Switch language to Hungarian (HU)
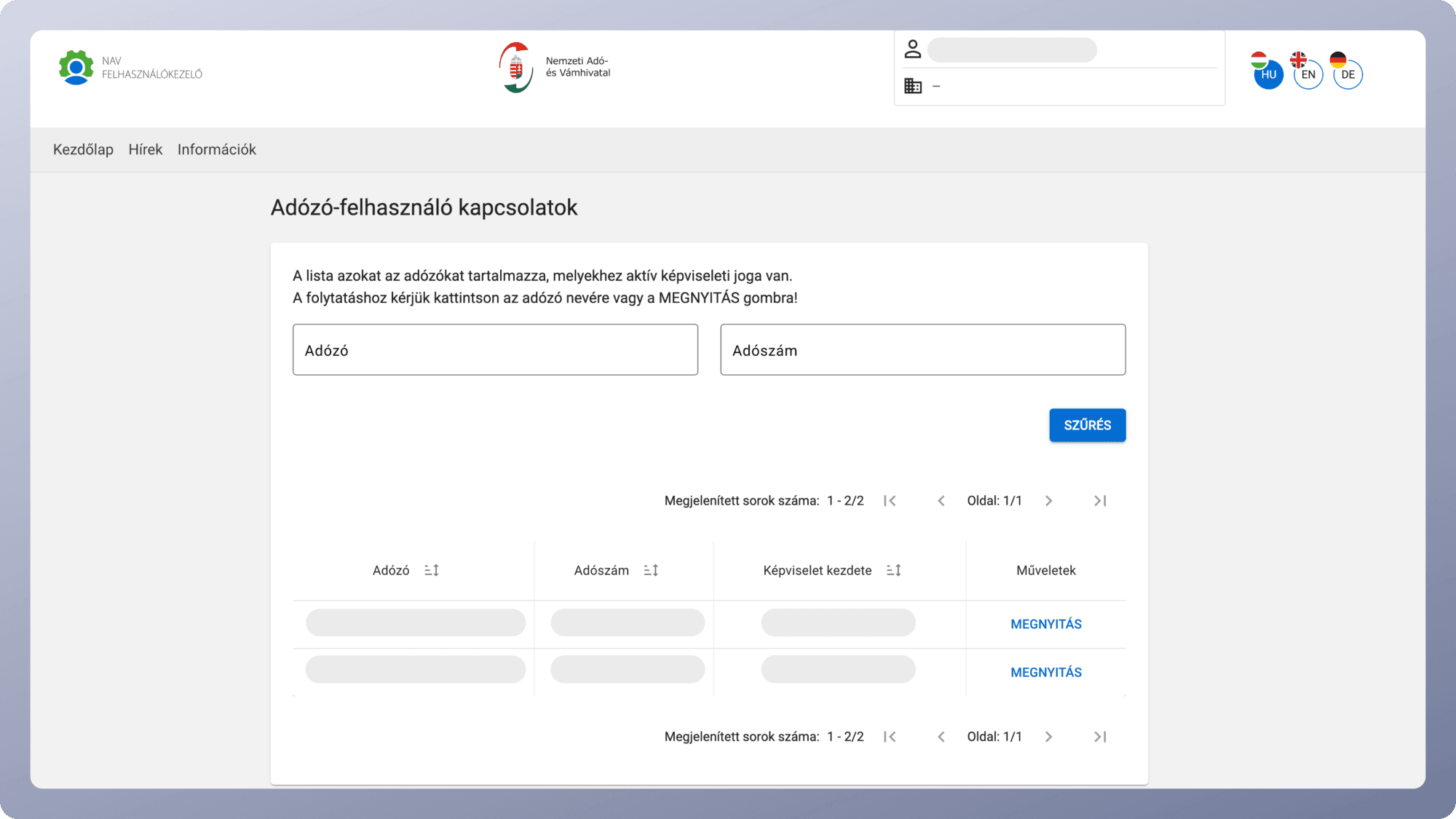This screenshot has width=1456, height=819. [x=1268, y=74]
